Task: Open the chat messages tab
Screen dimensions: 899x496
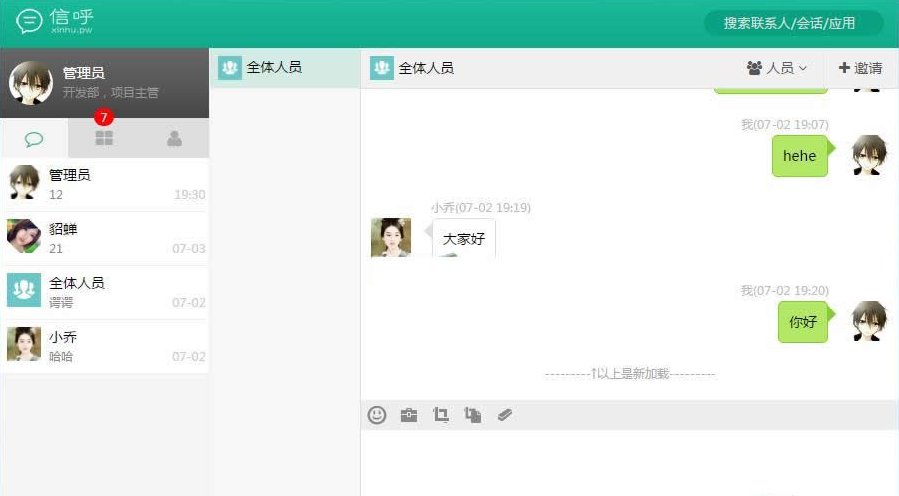Action: point(34,139)
